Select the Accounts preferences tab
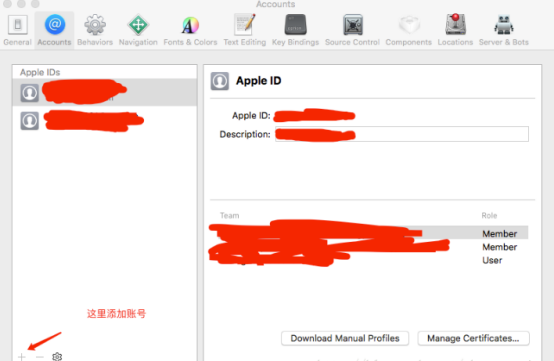This screenshot has width=554, height=361. click(x=54, y=30)
